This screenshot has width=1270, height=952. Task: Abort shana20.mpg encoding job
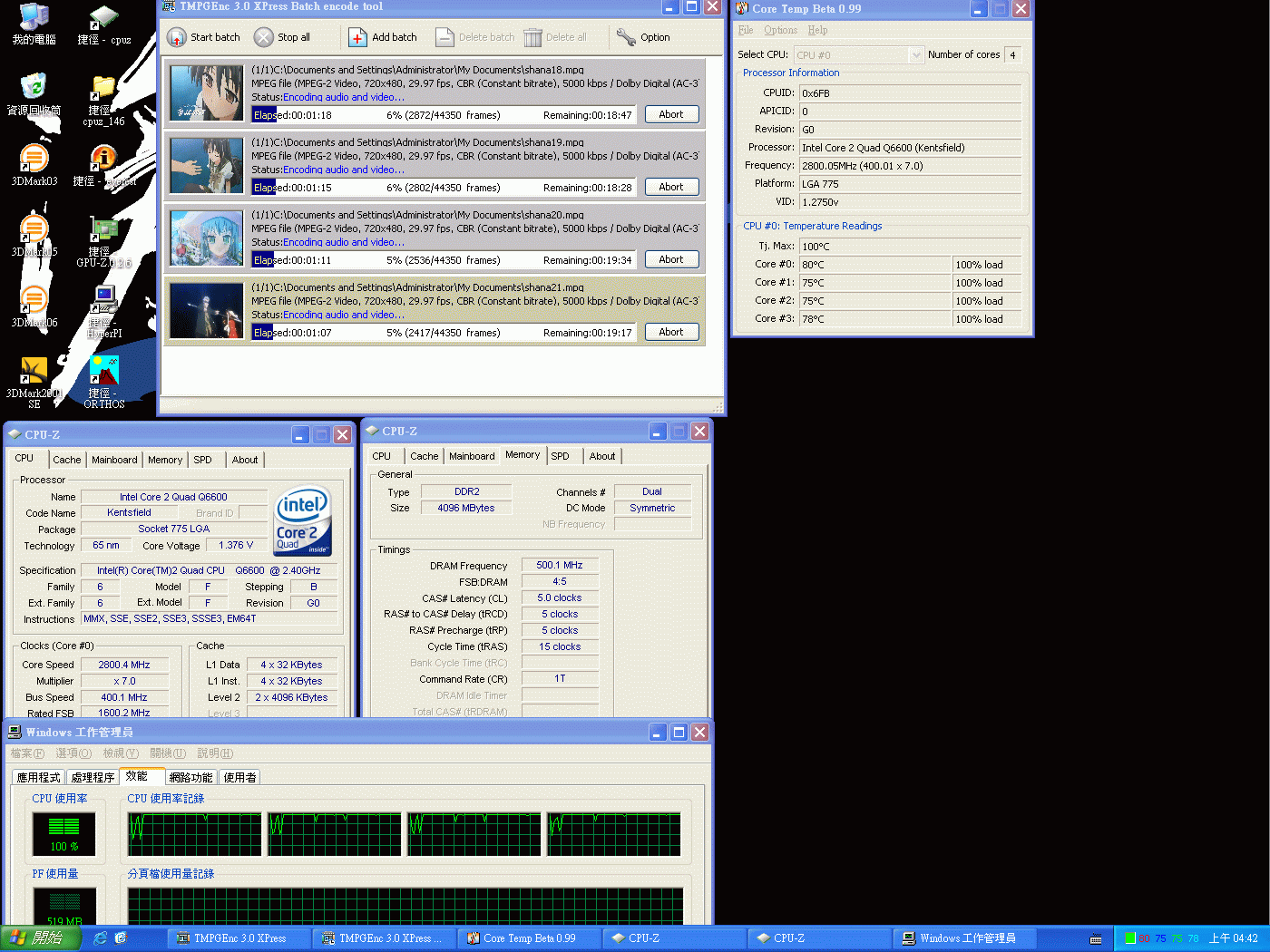(671, 259)
